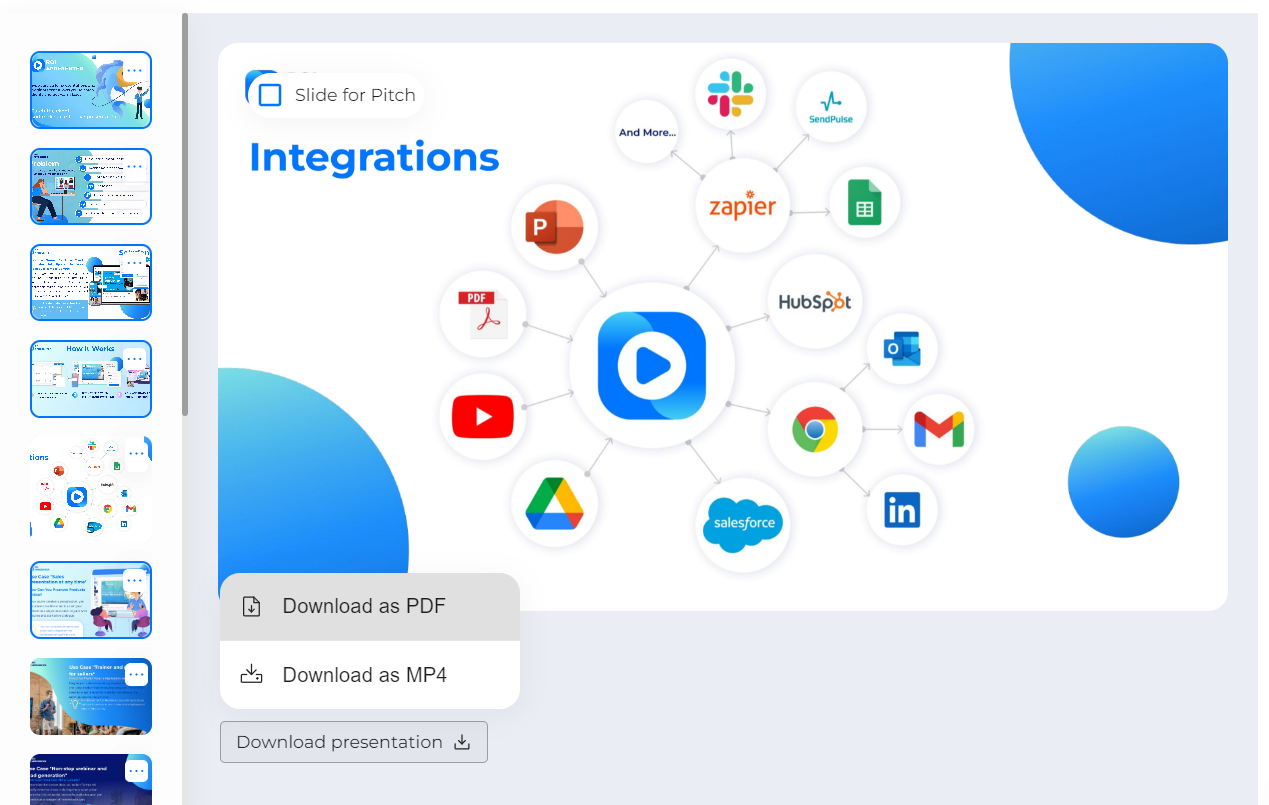Screen dimensions: 1269x805
Task: Open options menu on How It Works thumbnail
Action: [136, 359]
